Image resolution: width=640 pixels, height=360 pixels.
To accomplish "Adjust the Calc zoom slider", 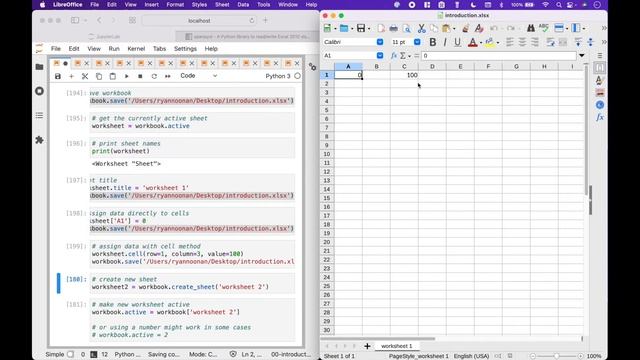I will tap(556, 356).
